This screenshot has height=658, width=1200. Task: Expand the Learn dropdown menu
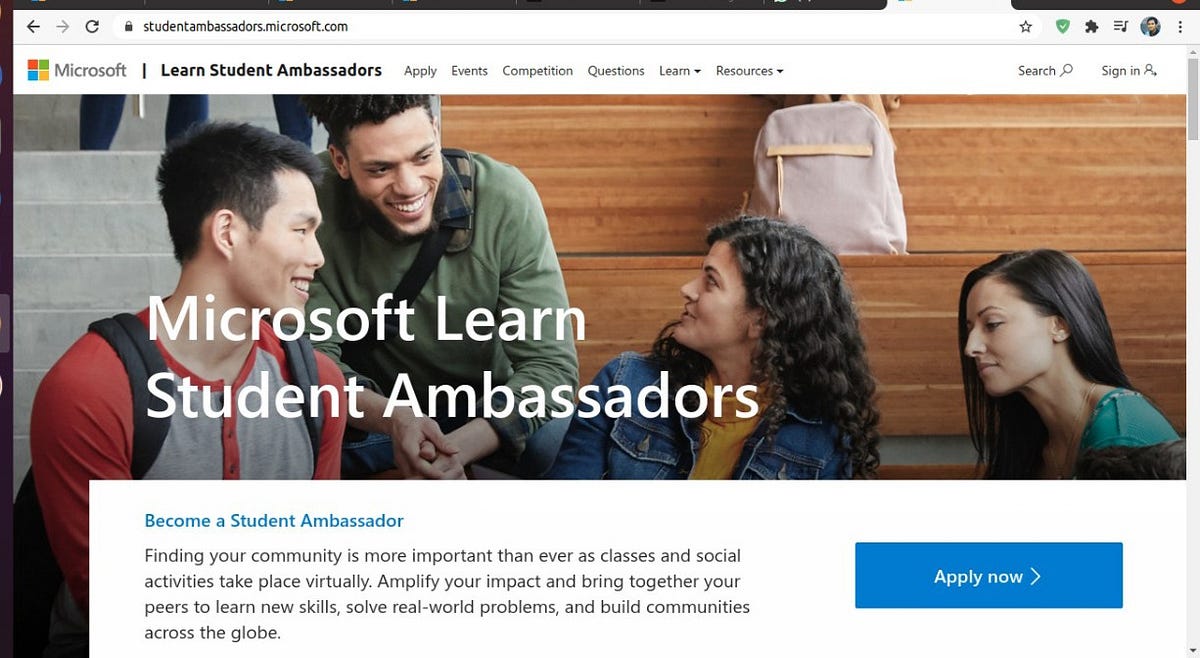[680, 71]
